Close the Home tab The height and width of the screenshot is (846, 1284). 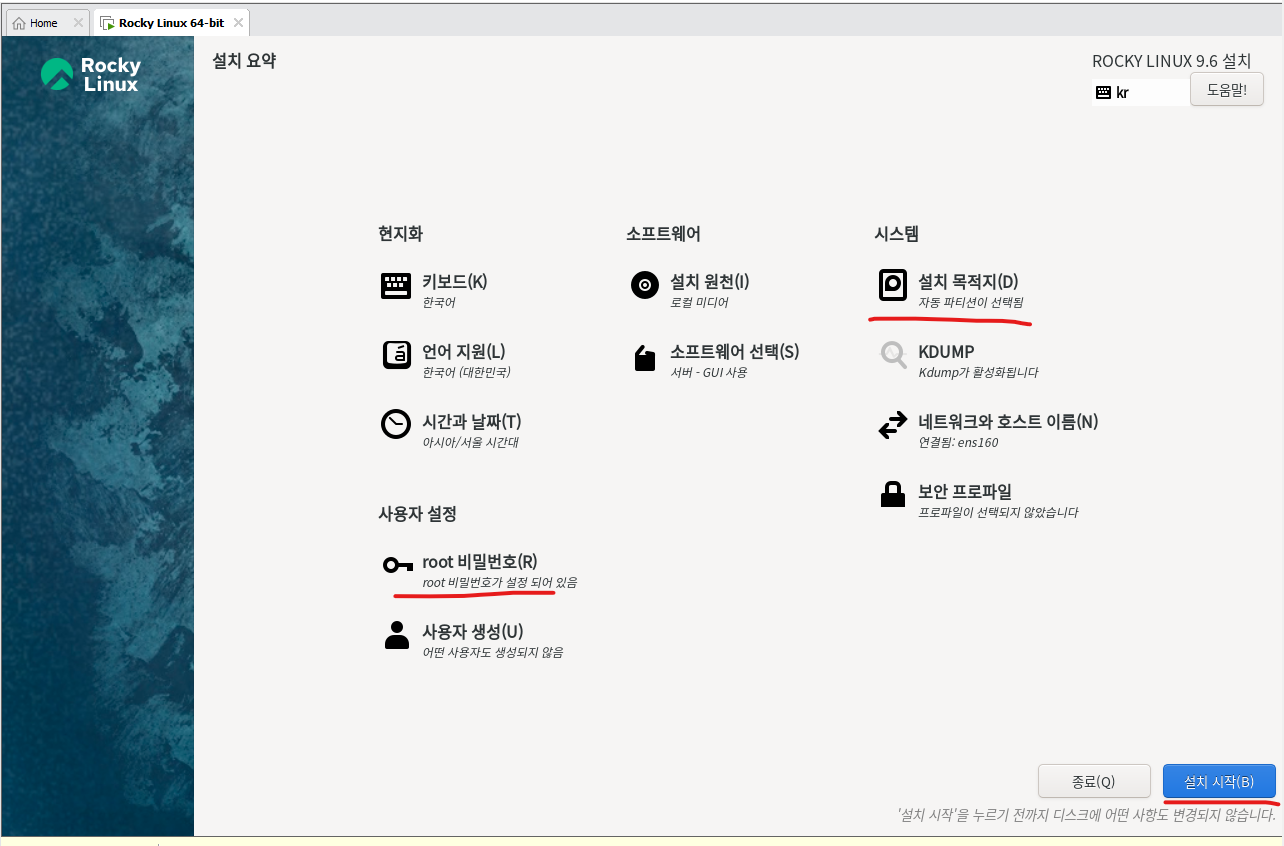pos(78,23)
